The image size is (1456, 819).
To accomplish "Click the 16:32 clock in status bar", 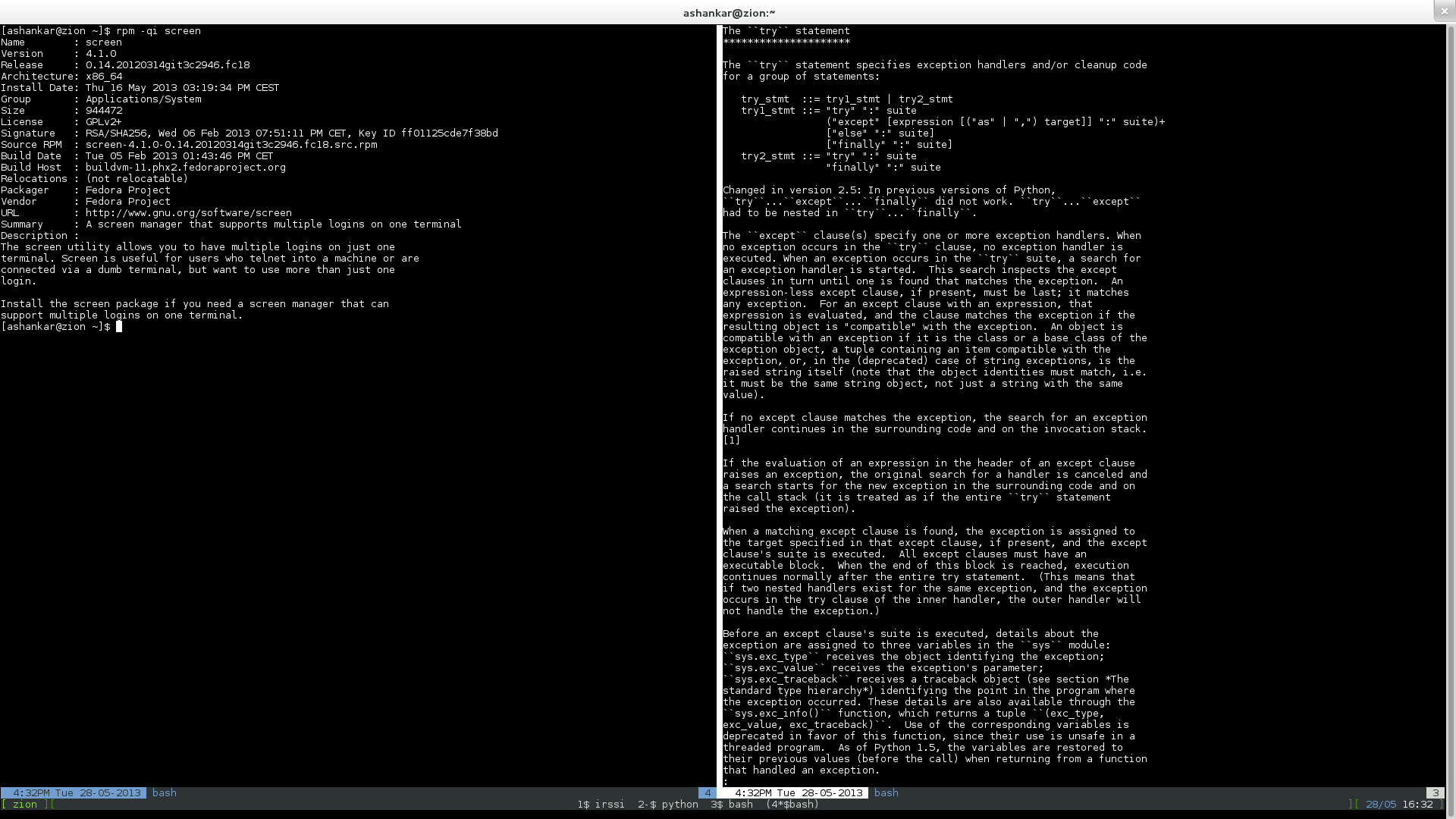I will click(x=1417, y=805).
